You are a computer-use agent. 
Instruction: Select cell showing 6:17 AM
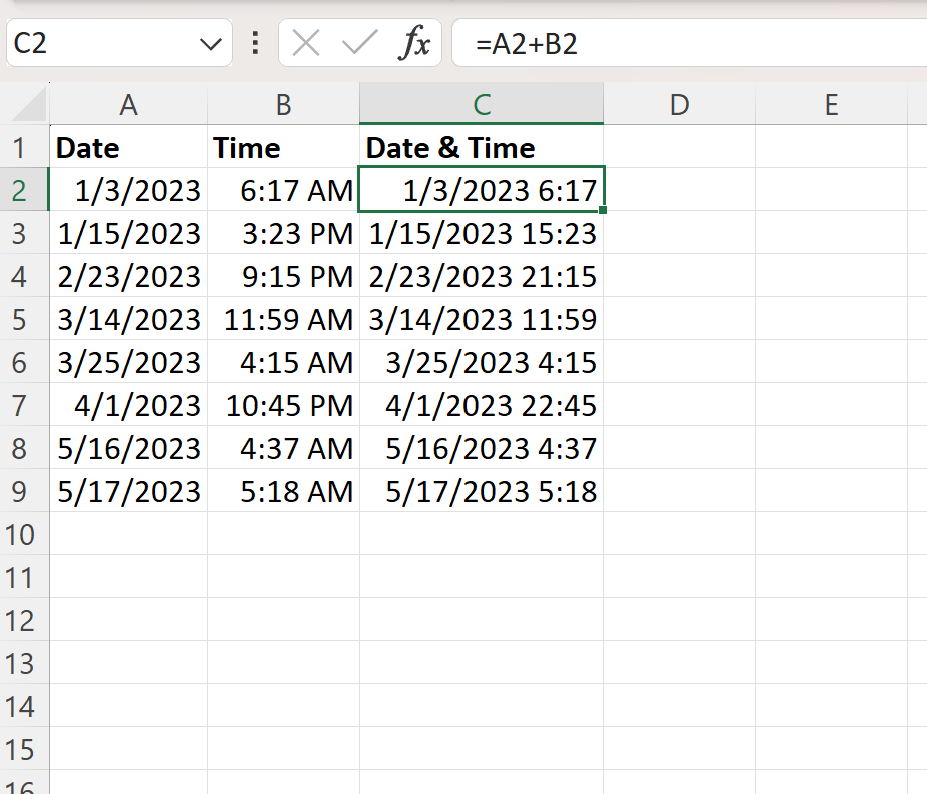[283, 190]
